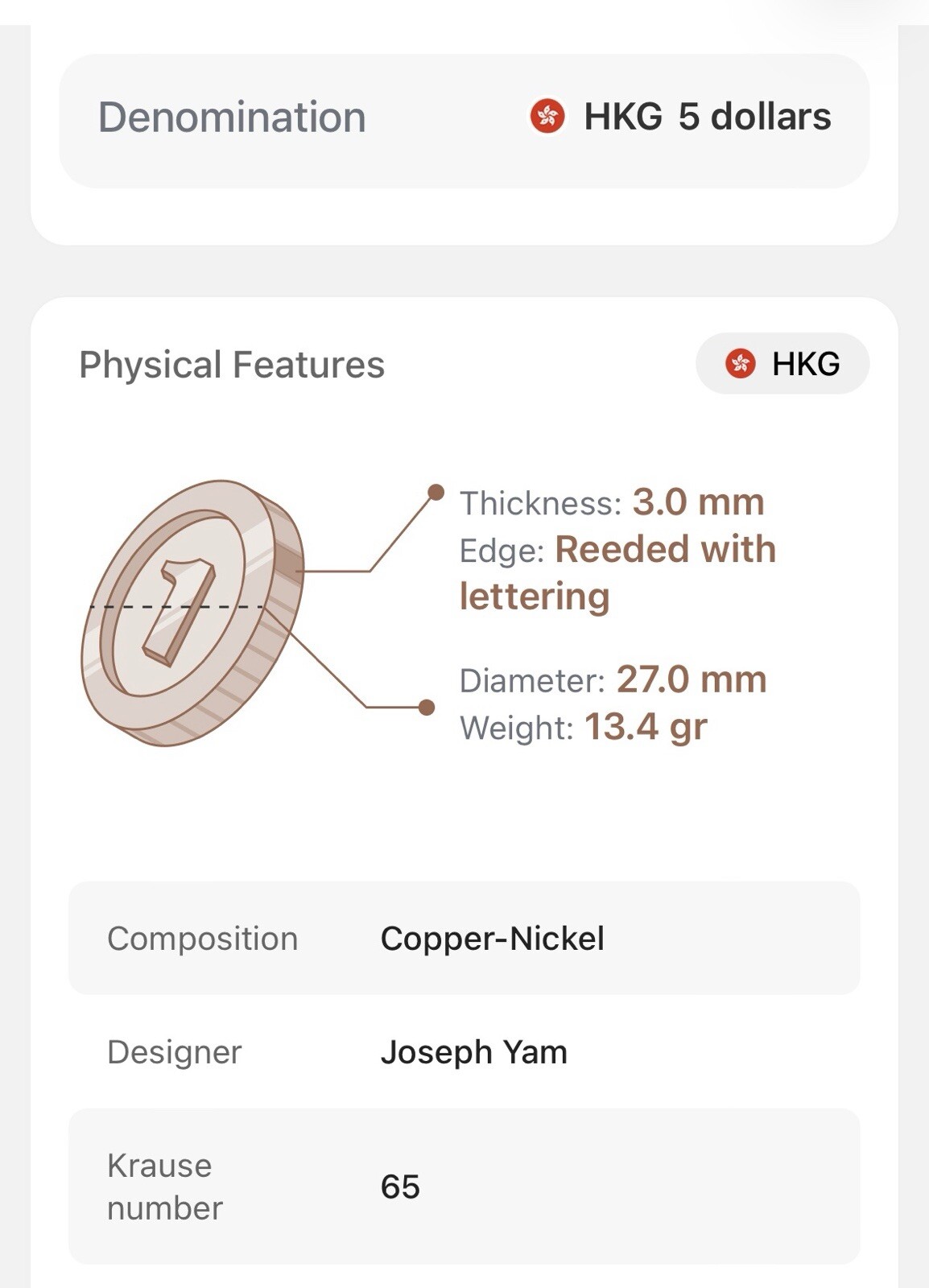Tap the thickness callout dot marker
The image size is (929, 1288).
point(436,492)
